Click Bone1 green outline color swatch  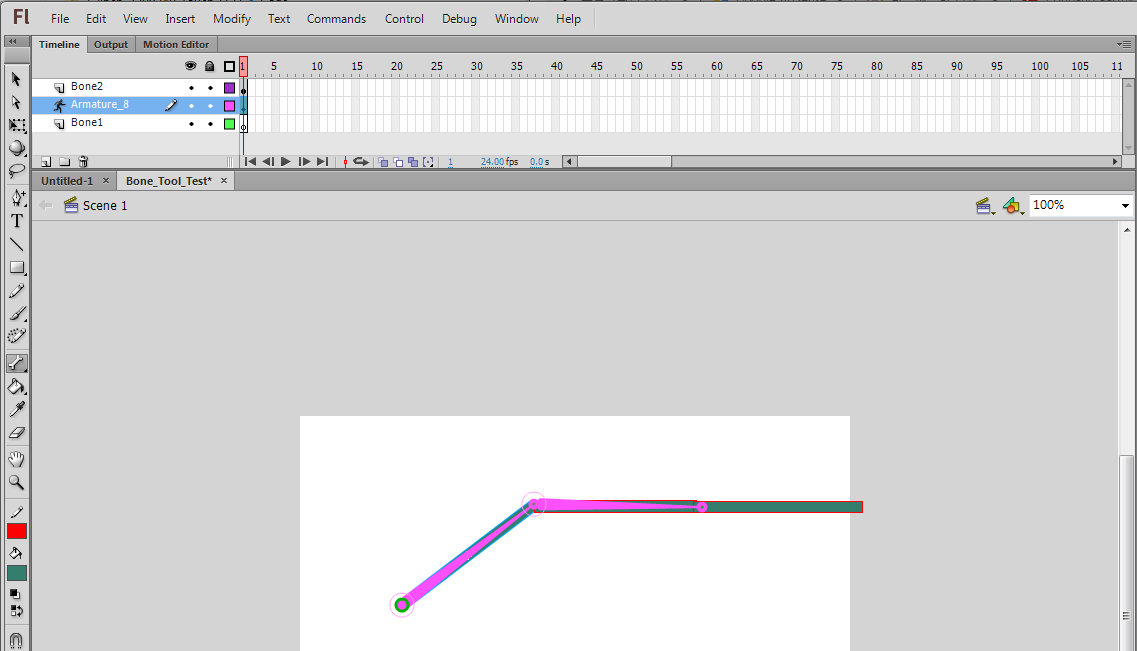click(229, 124)
